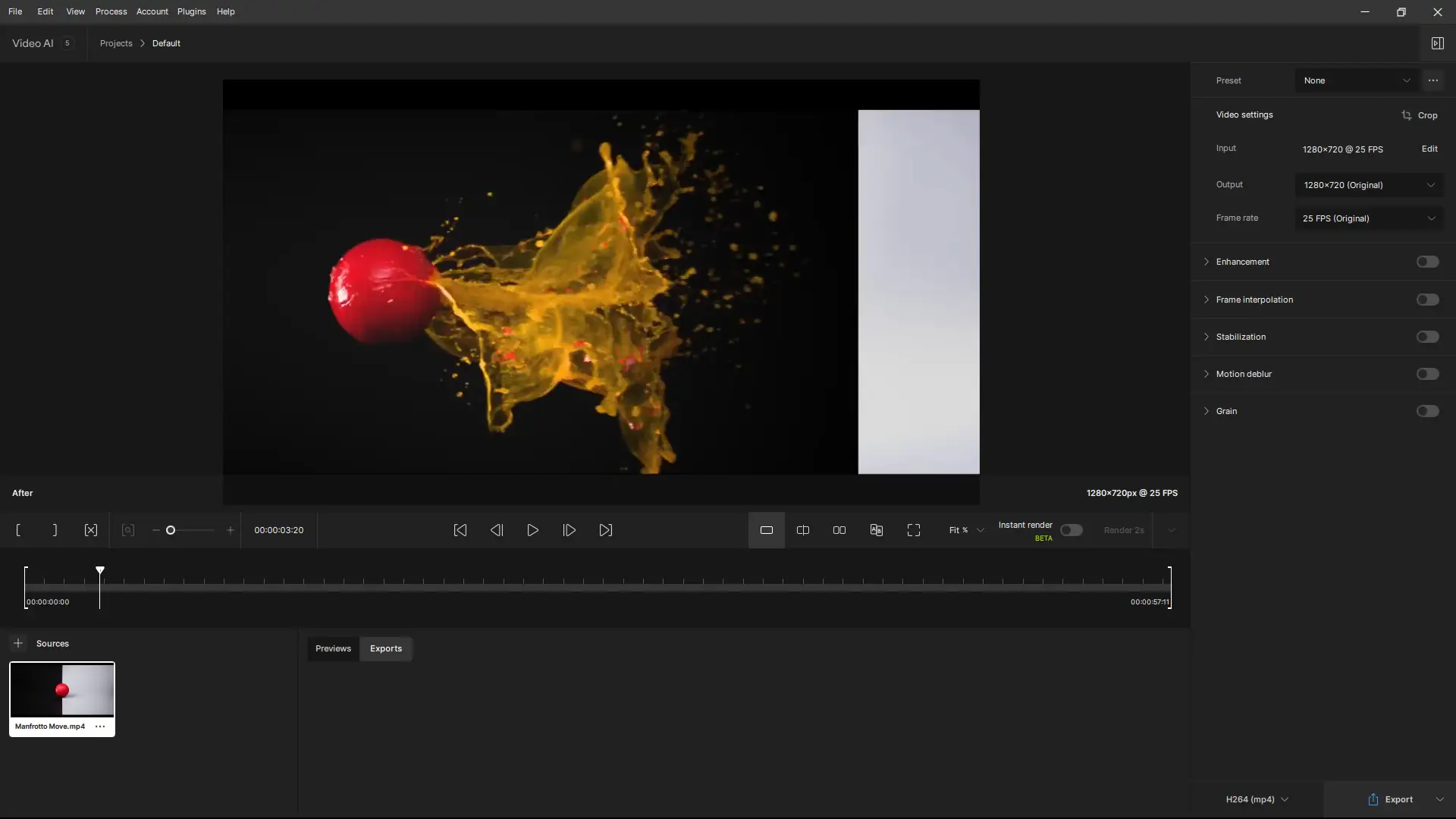The width and height of the screenshot is (1456, 819).
Task: Click the timeline zoom slider handle
Action: coord(171,530)
